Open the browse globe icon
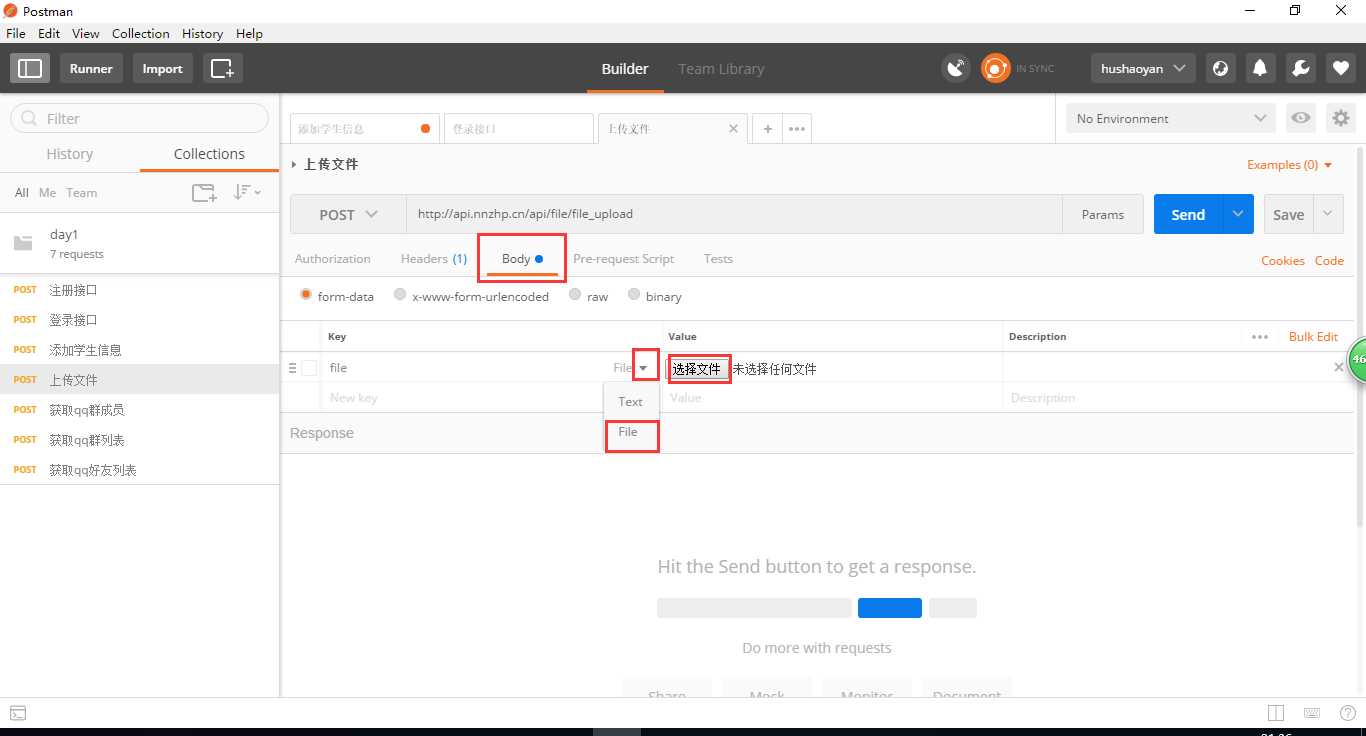The image size is (1366, 736). 1220,68
